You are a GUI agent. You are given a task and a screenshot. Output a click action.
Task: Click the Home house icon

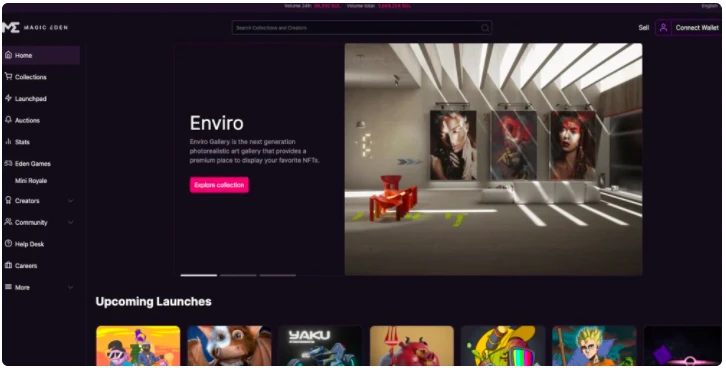click(8, 55)
